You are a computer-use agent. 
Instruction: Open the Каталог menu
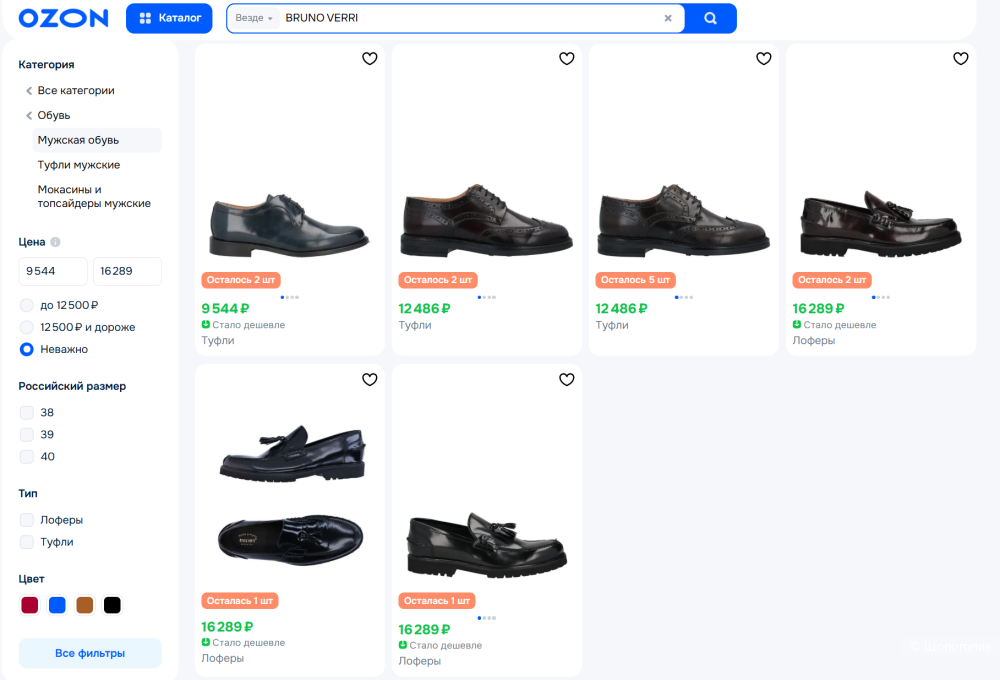click(169, 18)
